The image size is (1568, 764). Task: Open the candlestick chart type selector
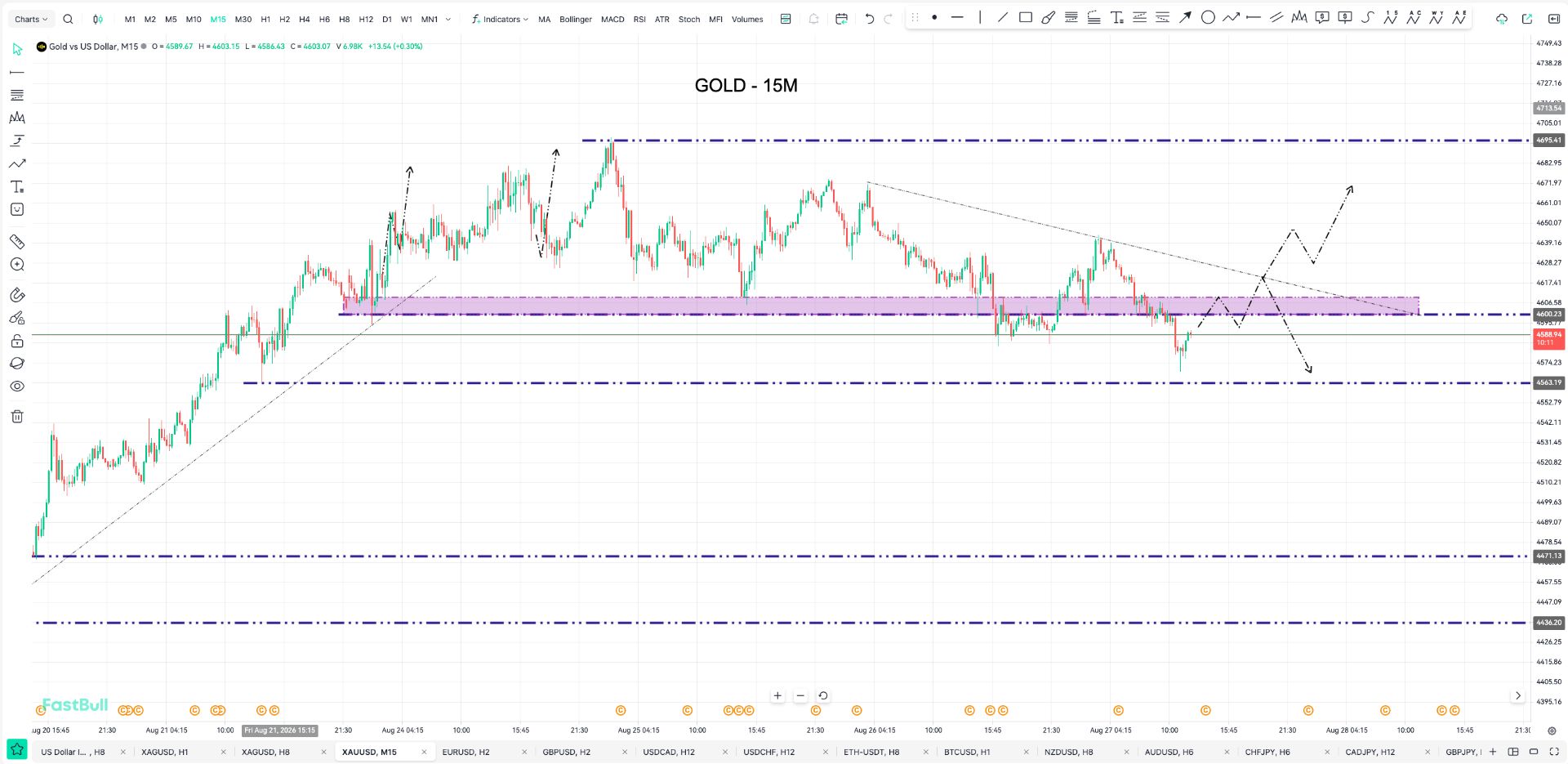coord(98,19)
